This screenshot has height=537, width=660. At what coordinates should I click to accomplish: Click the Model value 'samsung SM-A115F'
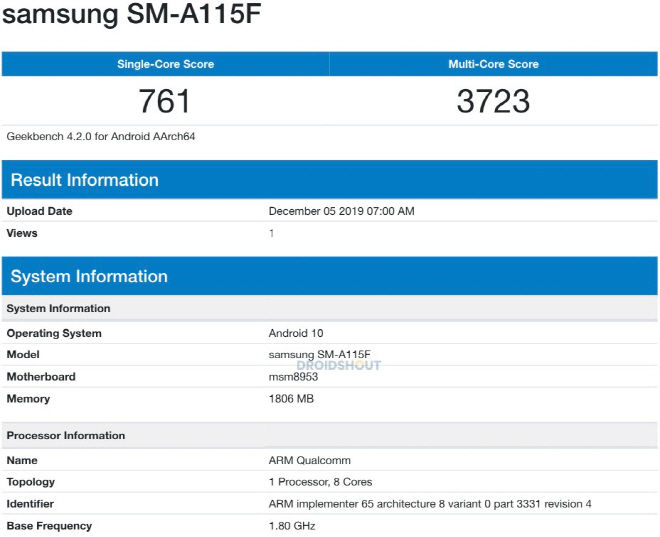319,354
